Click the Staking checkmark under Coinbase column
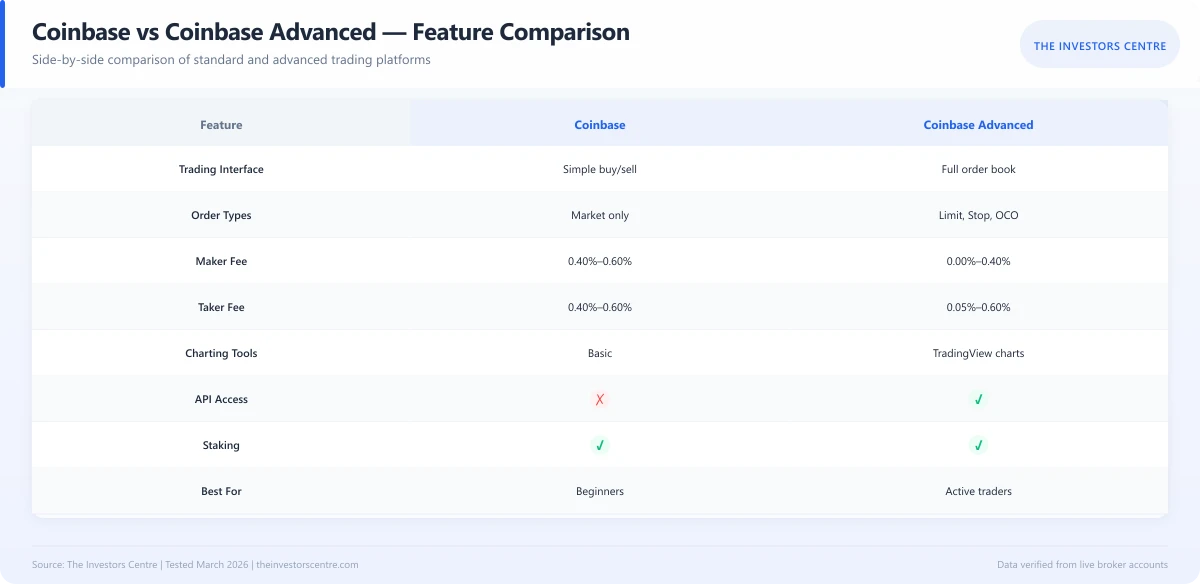This screenshot has height=584, width=1200. 600,445
